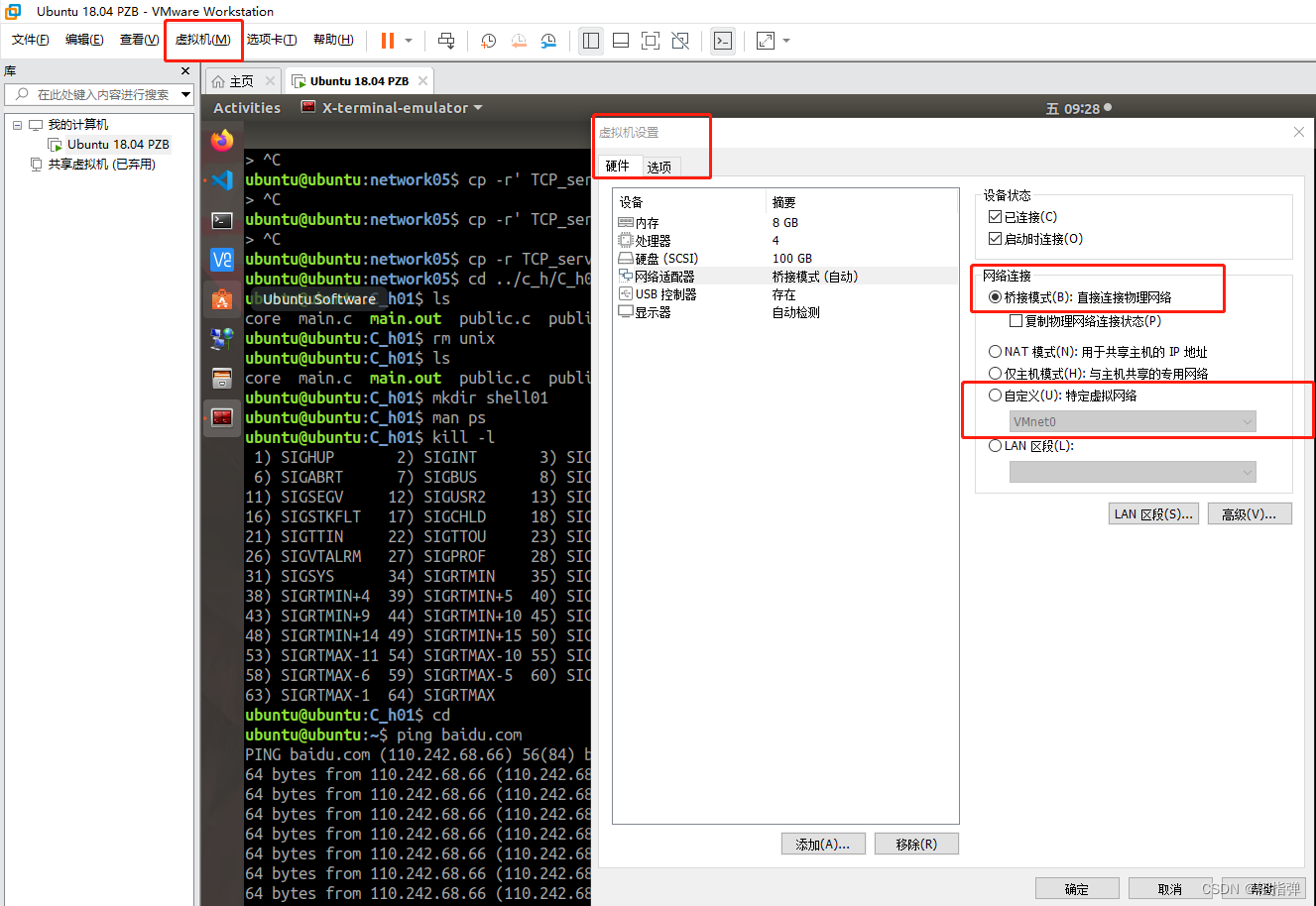1316x906 pixels.
Task: Select 桥接模式(B) radio button
Action: click(996, 297)
